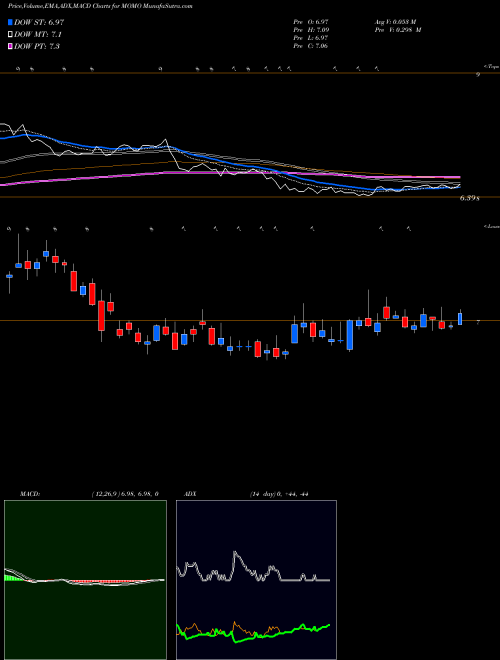Click the 6.59 price level label

click(x=469, y=198)
